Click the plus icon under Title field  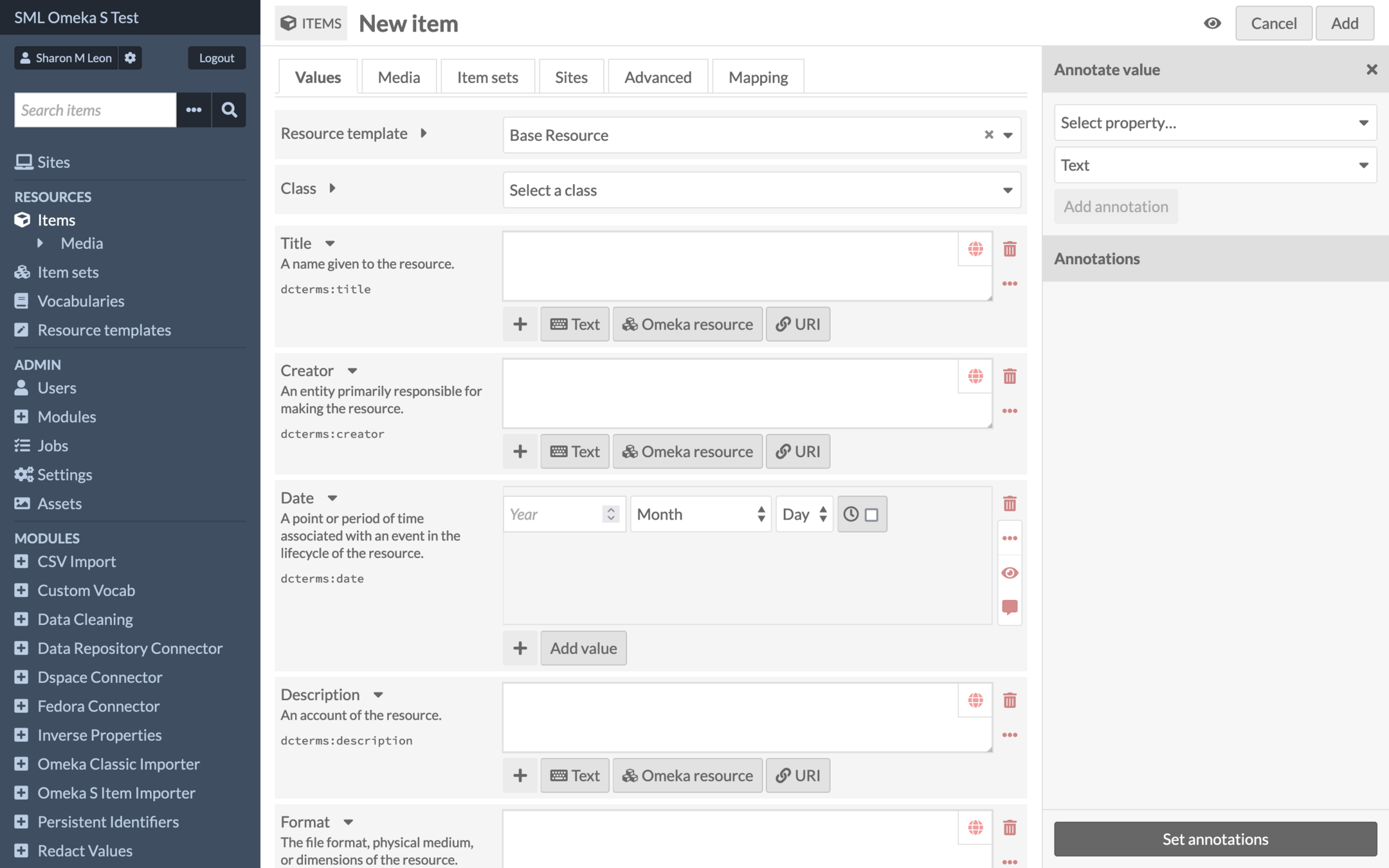click(x=520, y=324)
